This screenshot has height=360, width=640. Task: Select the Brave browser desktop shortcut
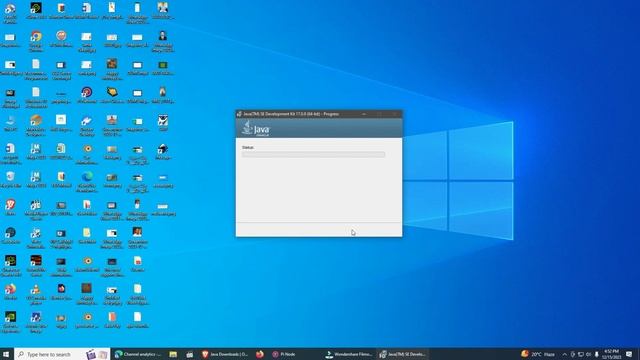[10, 207]
